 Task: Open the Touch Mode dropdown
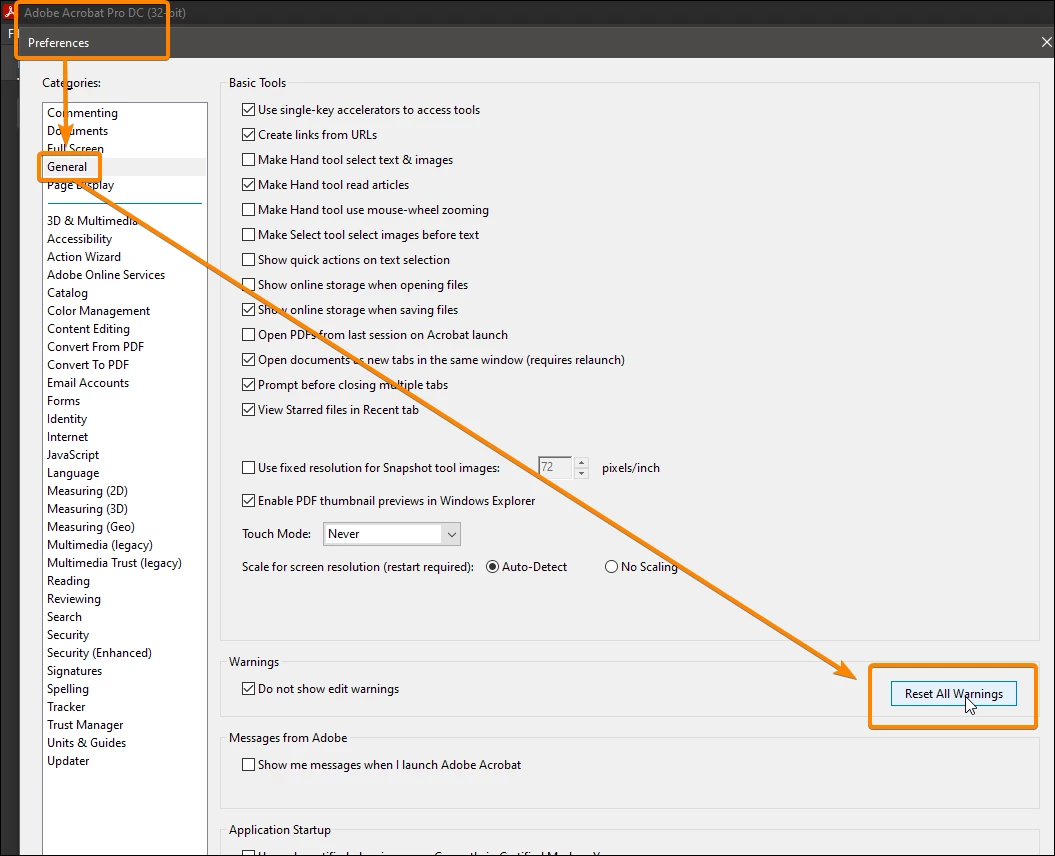[392, 534]
